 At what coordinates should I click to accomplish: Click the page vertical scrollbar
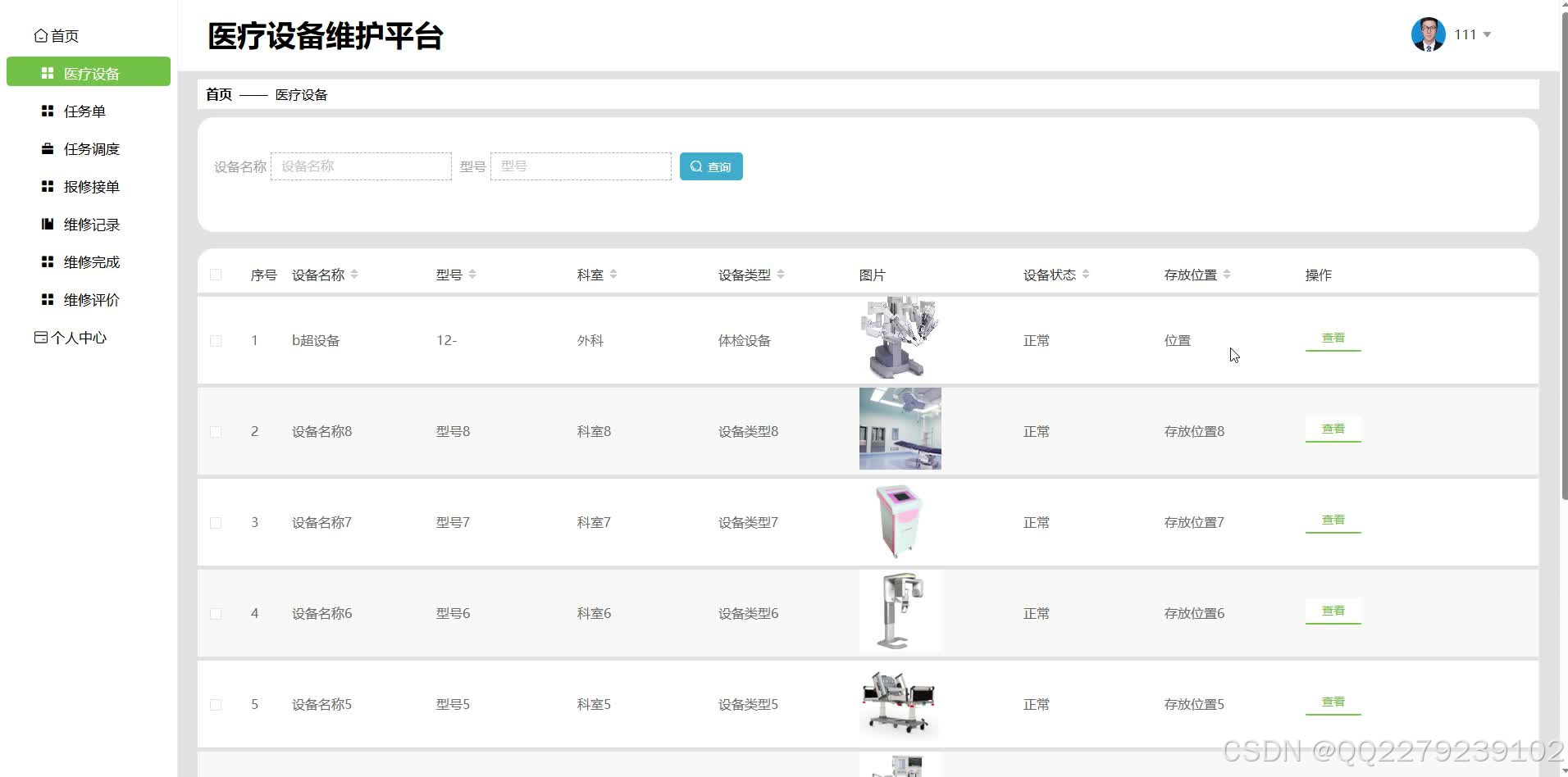click(x=1564, y=254)
